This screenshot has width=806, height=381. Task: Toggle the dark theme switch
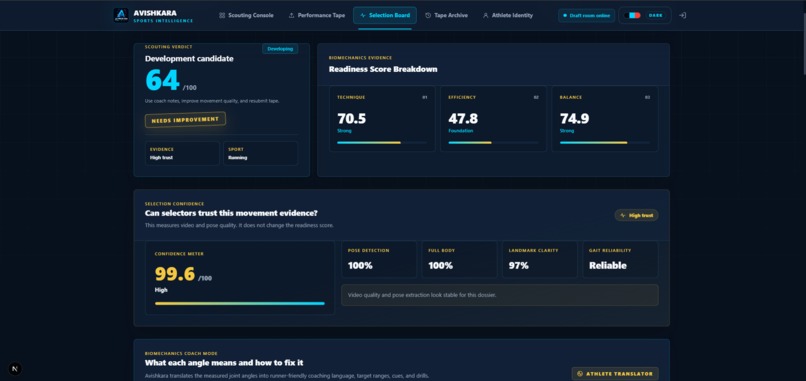point(632,15)
